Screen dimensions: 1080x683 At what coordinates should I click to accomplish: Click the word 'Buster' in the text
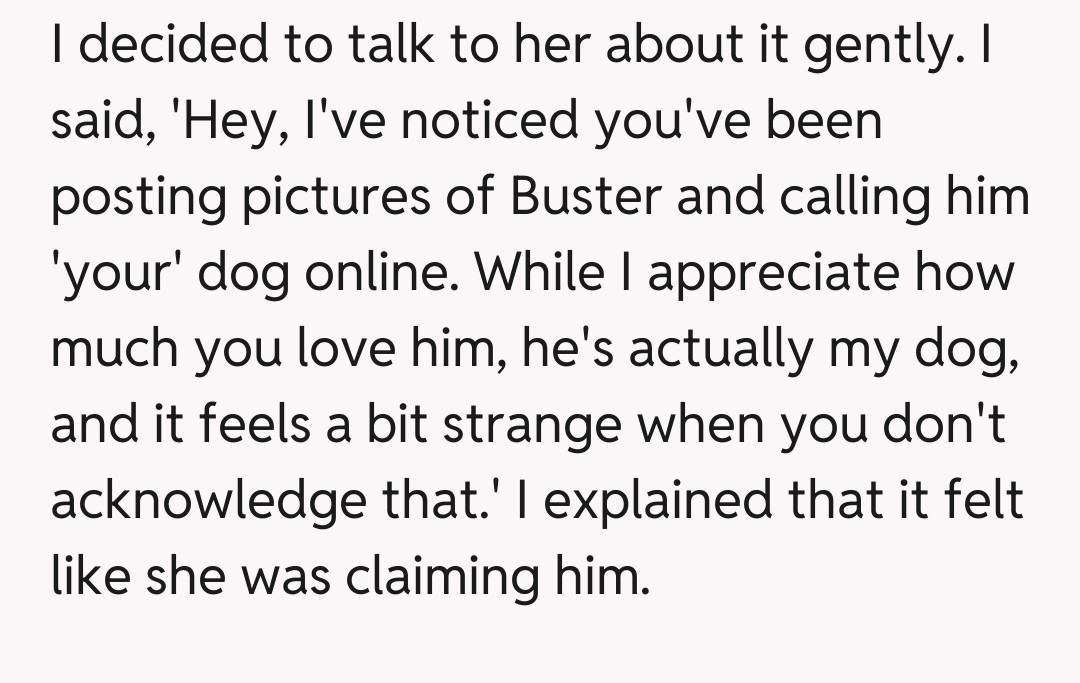(586, 196)
